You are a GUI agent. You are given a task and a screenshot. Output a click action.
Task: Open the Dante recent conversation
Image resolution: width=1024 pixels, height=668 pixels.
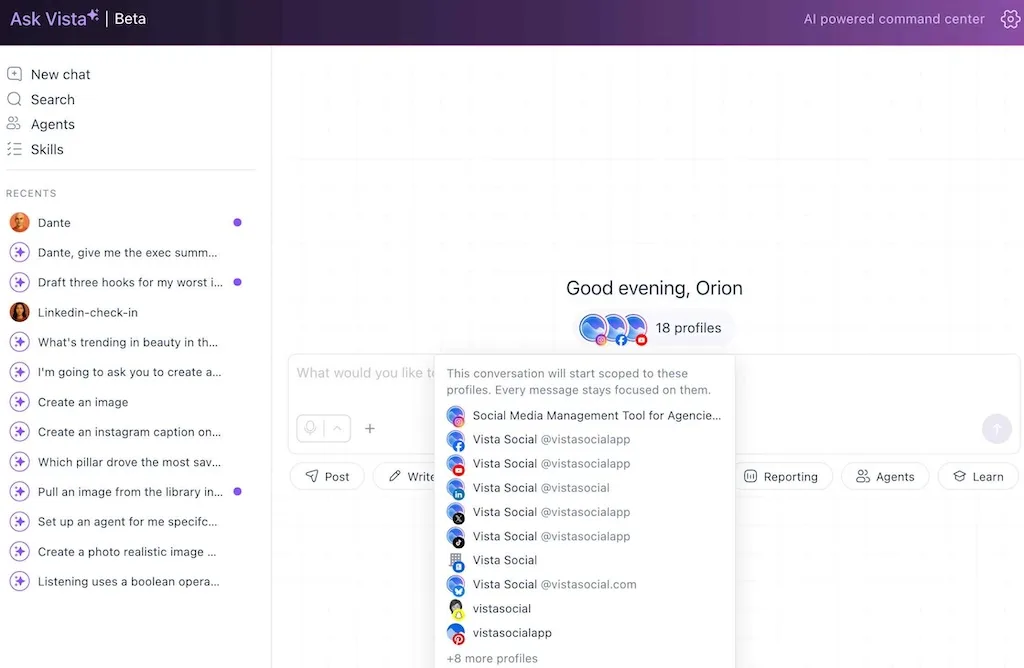pyautogui.click(x=126, y=223)
